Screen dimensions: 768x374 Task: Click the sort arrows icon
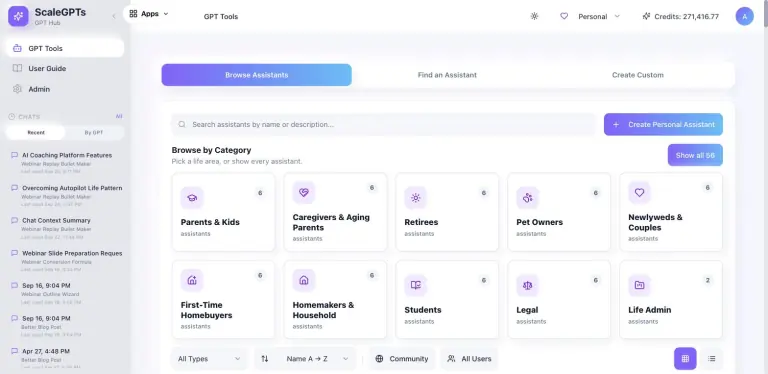(x=264, y=359)
